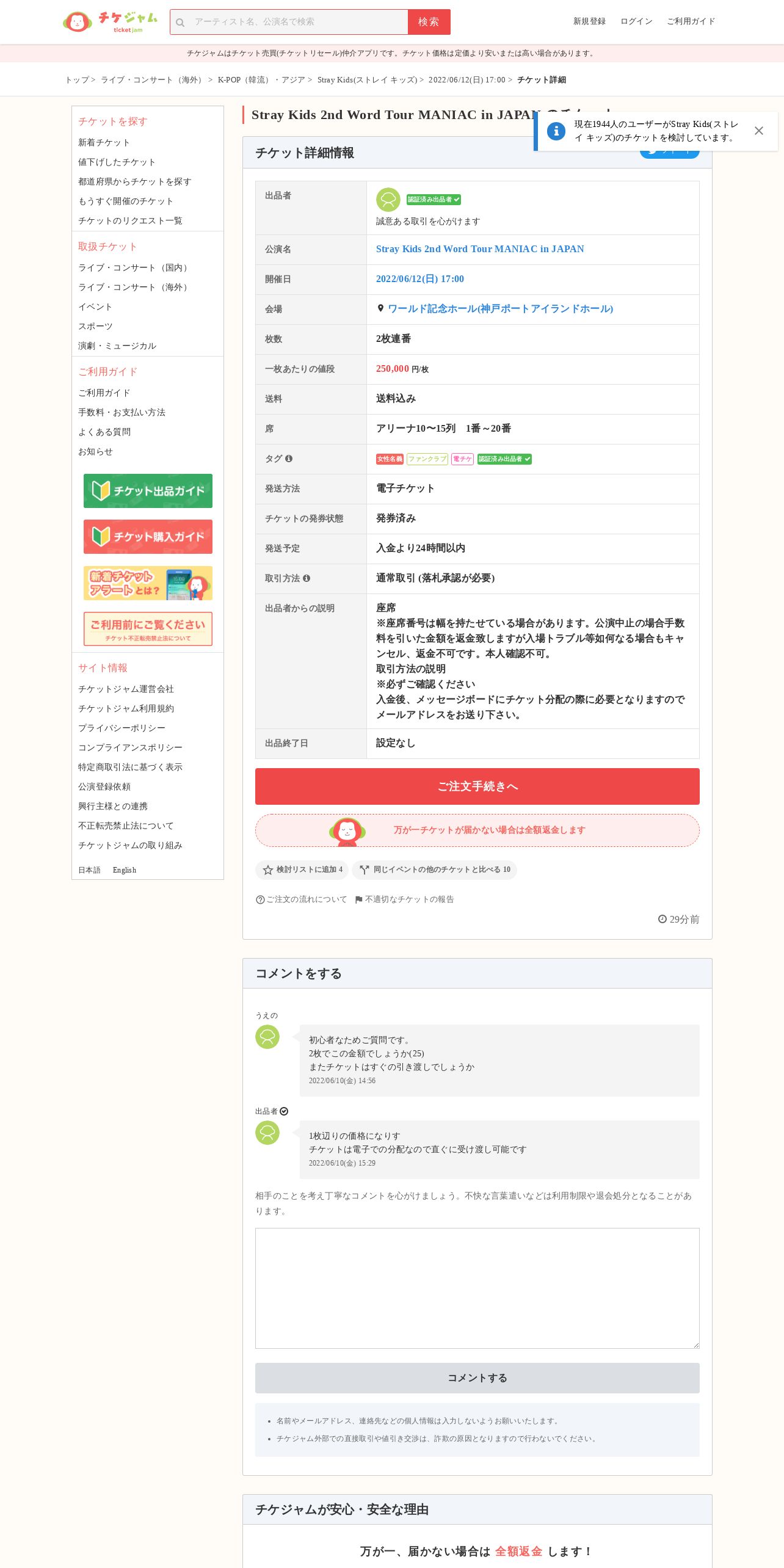
Task: Focus the comment text area
Action: point(477,1288)
